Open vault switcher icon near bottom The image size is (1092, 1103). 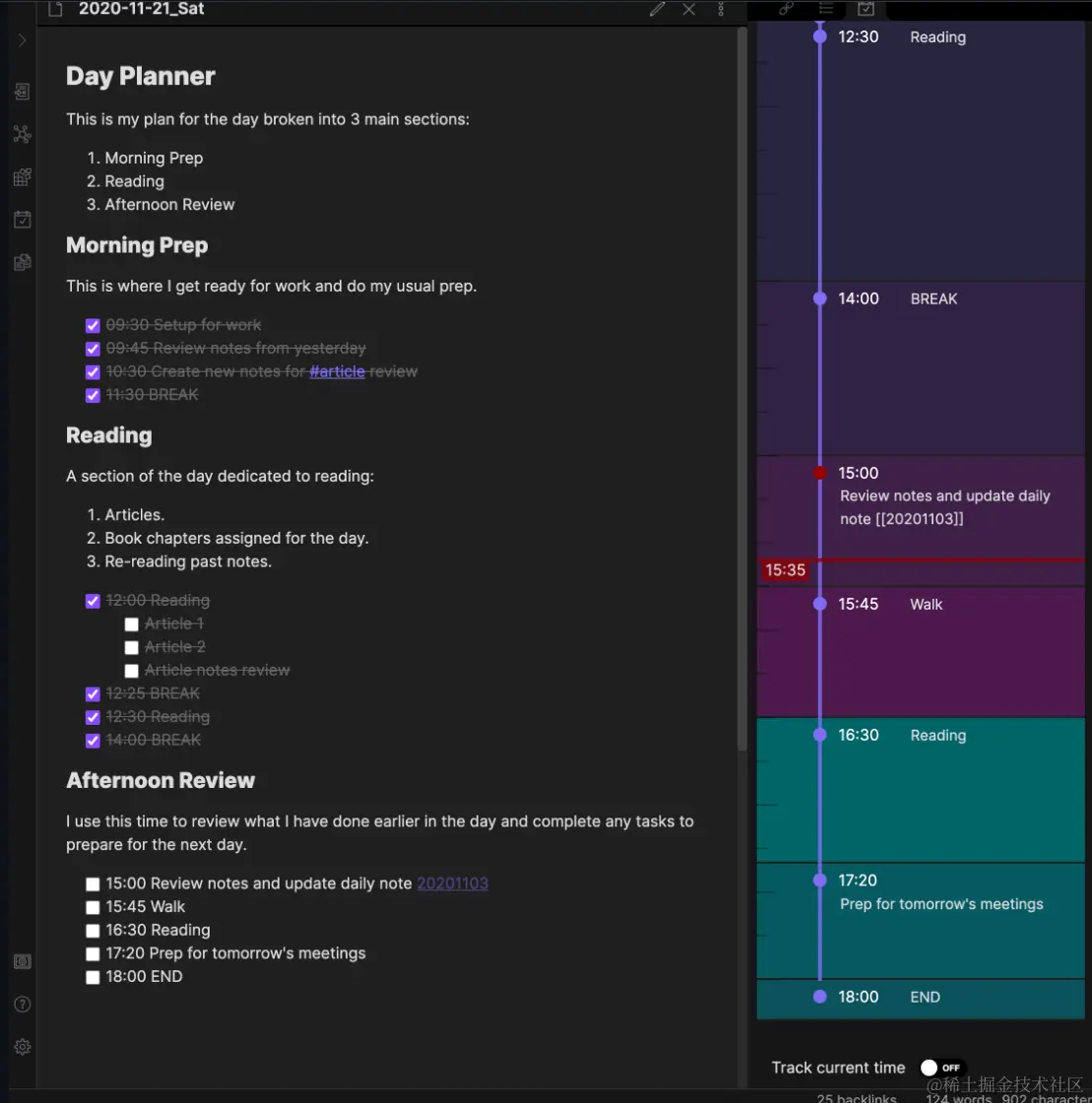(22, 961)
